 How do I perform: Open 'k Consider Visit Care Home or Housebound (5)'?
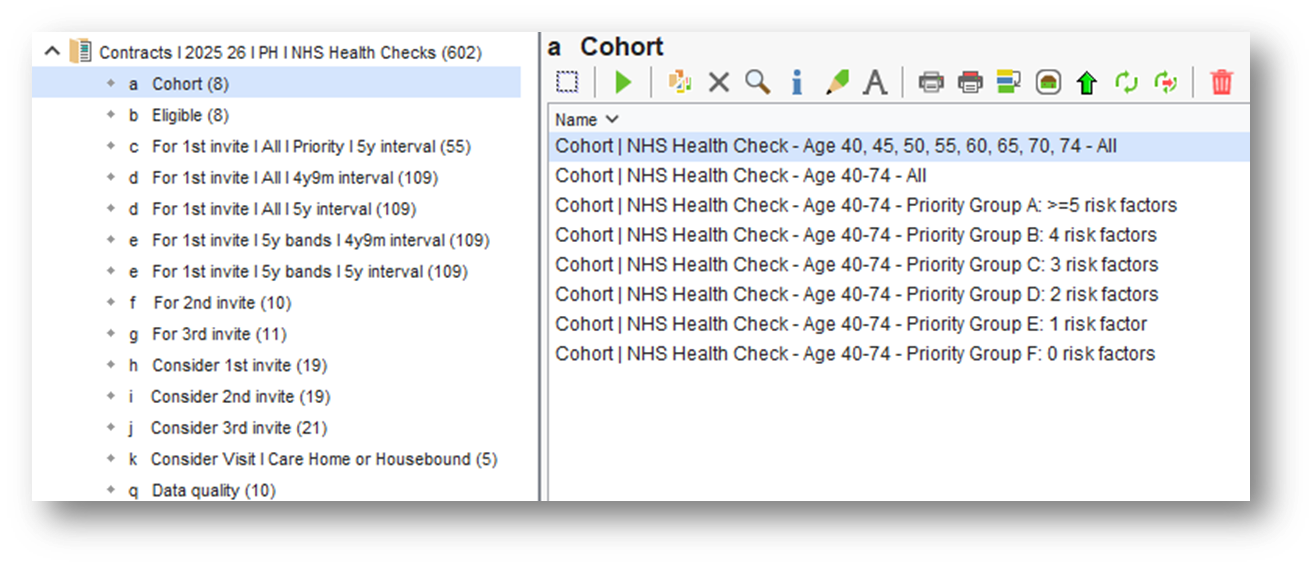pyautogui.click(x=313, y=459)
